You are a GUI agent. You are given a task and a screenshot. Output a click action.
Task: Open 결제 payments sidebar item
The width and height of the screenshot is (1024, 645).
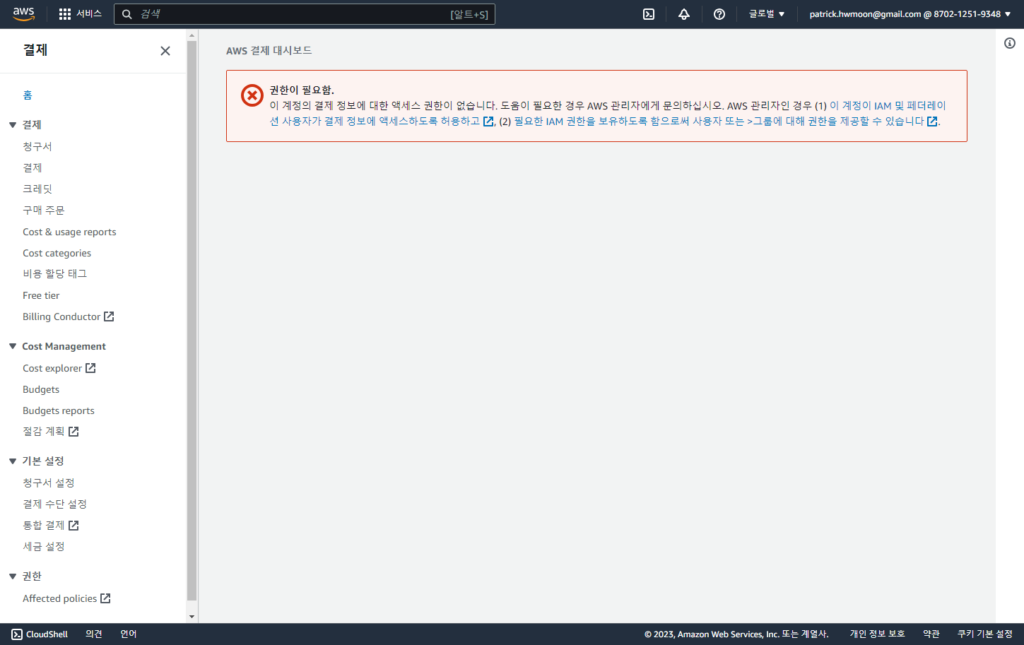coord(32,168)
